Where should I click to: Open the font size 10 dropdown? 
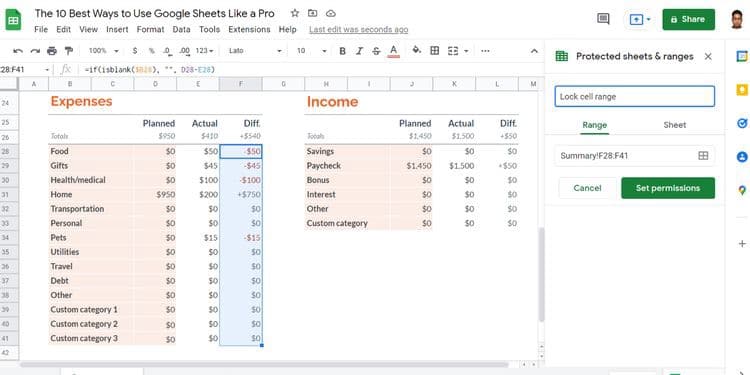[311, 51]
